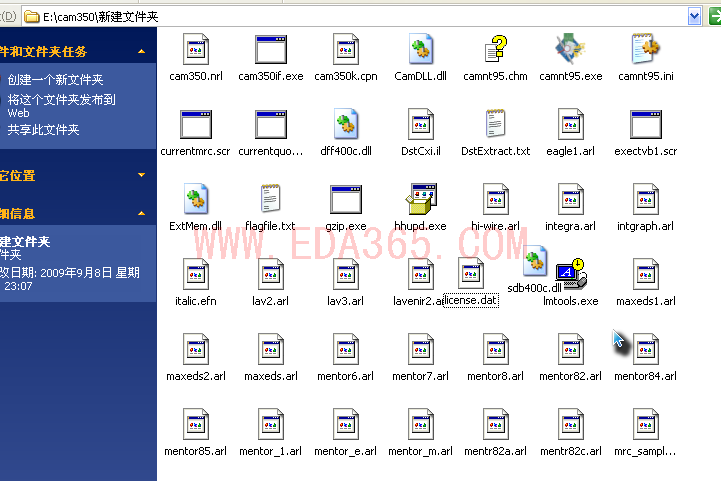Select the mentor7.arl file icon

coord(421,349)
